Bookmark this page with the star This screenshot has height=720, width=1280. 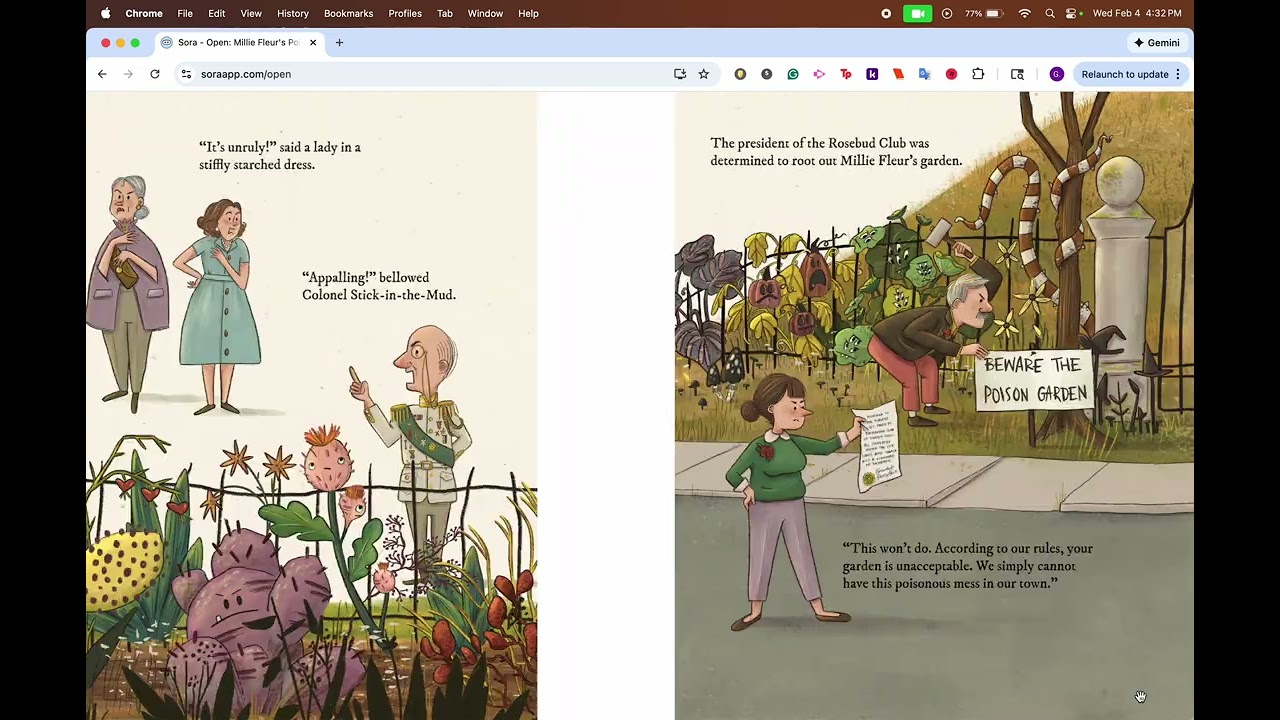(x=704, y=74)
